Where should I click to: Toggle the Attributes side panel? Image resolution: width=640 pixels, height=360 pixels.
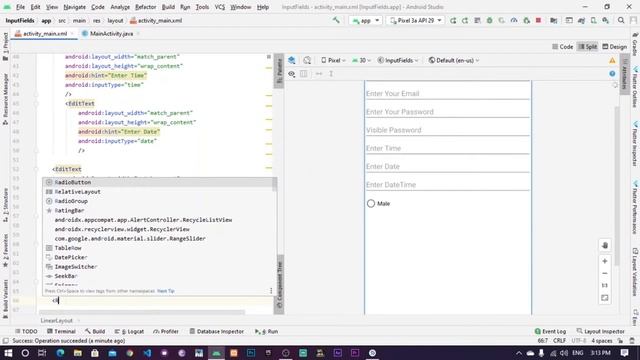tap(624, 73)
